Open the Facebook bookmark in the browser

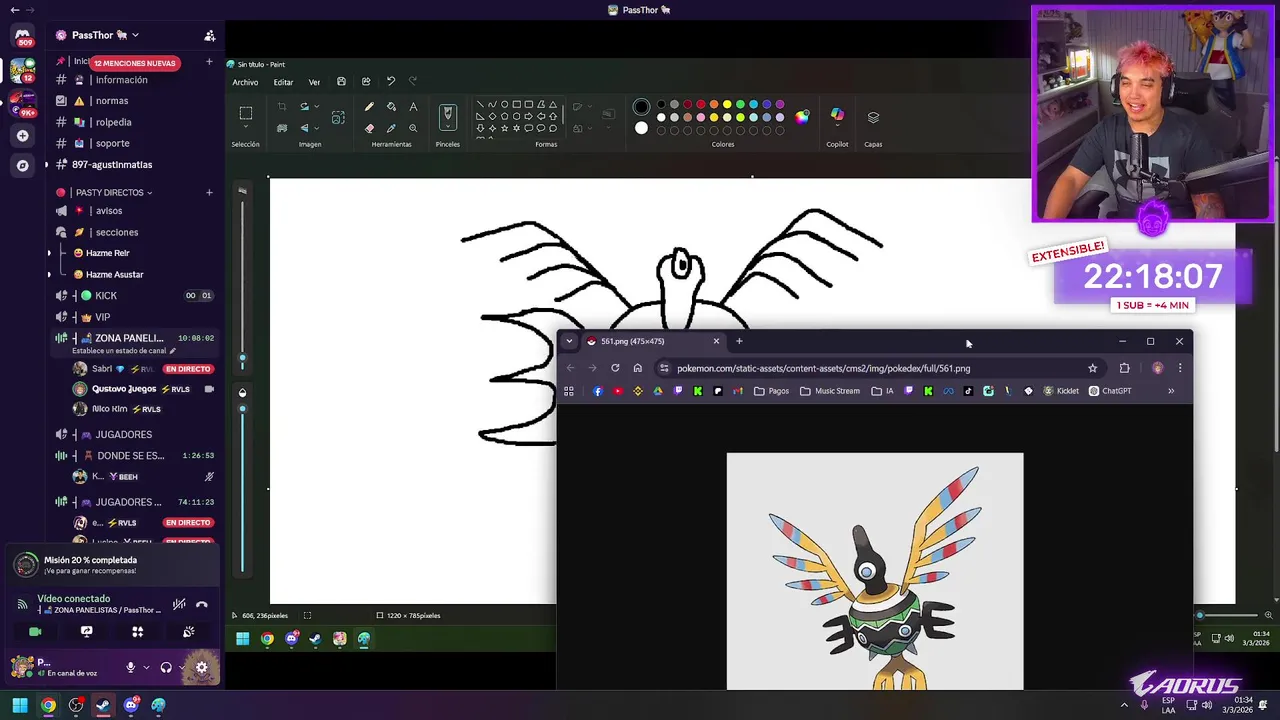tap(598, 391)
